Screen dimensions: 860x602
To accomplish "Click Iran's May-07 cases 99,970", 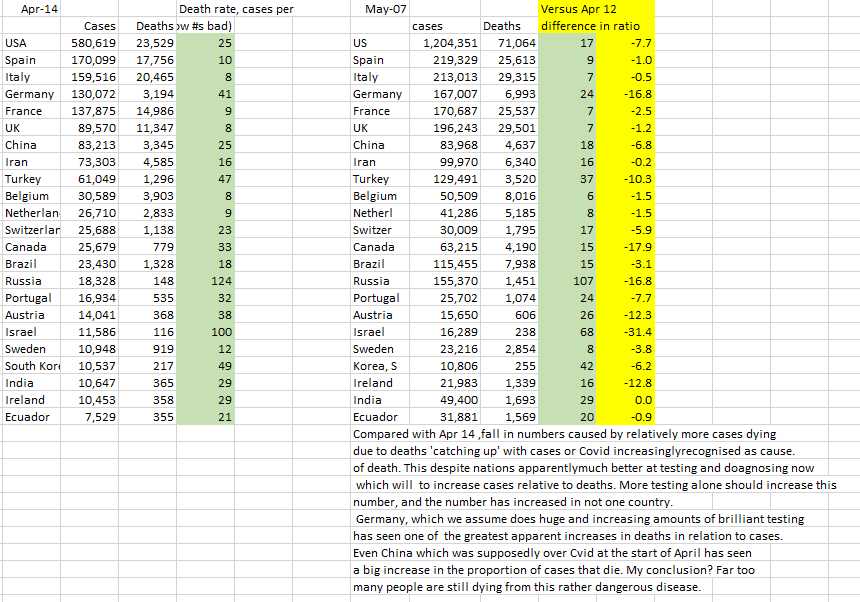I will [459, 162].
